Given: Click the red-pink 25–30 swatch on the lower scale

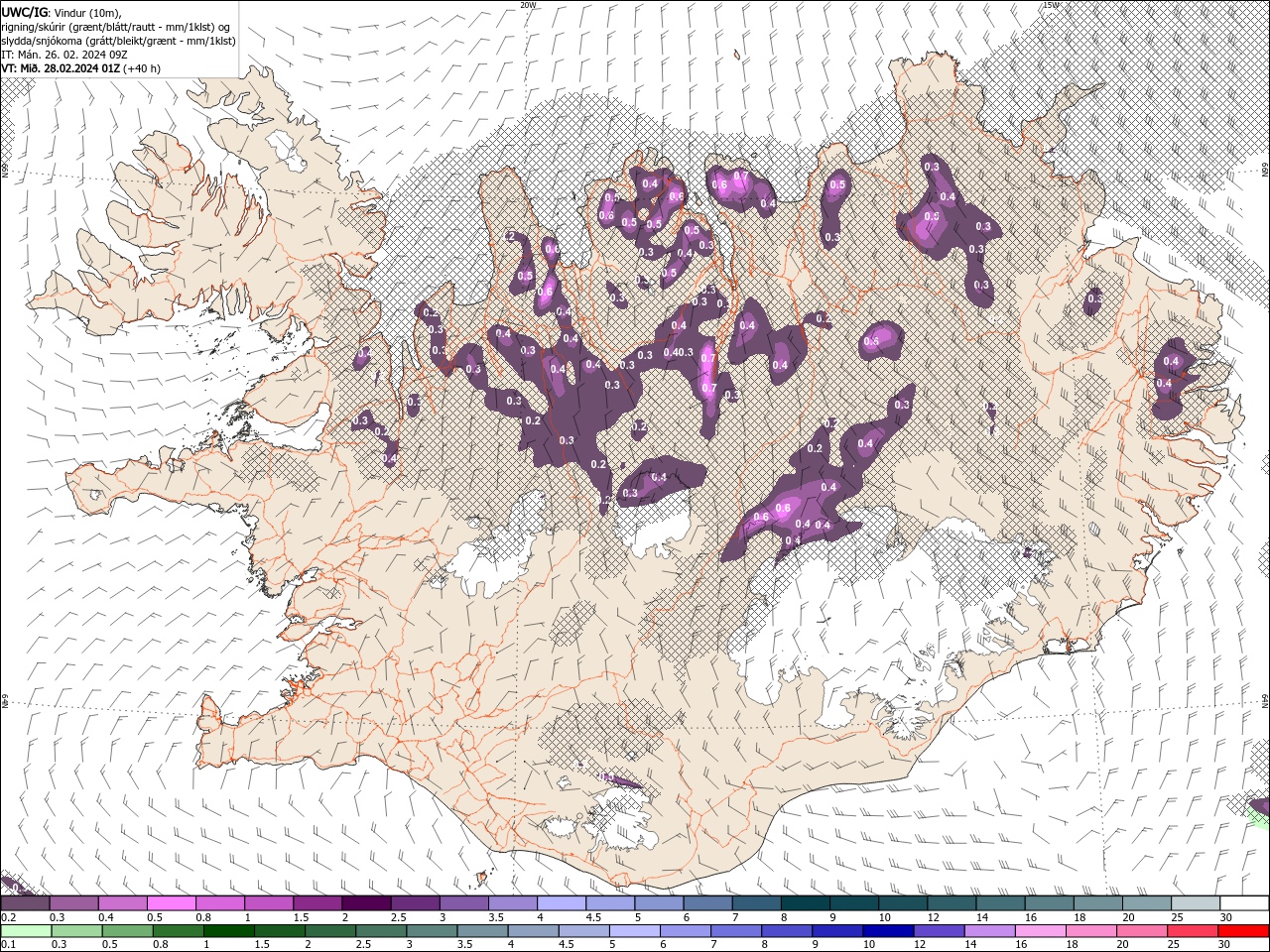Looking at the screenshot, I should 1194,931.
